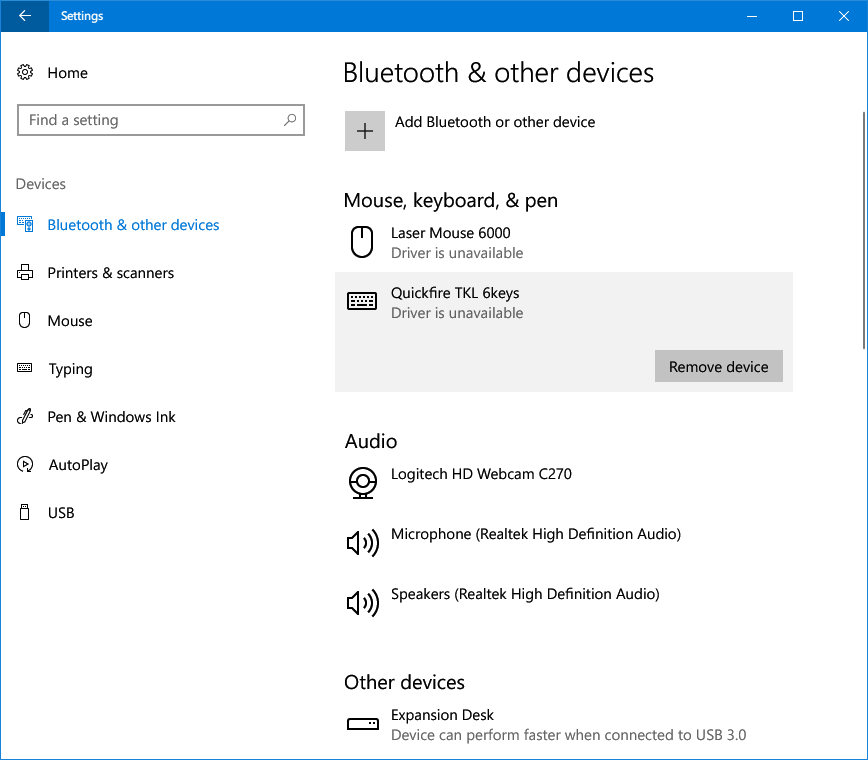Click 'Driver is unavailable' under Laser Mouse
Image resolution: width=868 pixels, height=760 pixels.
tap(457, 253)
